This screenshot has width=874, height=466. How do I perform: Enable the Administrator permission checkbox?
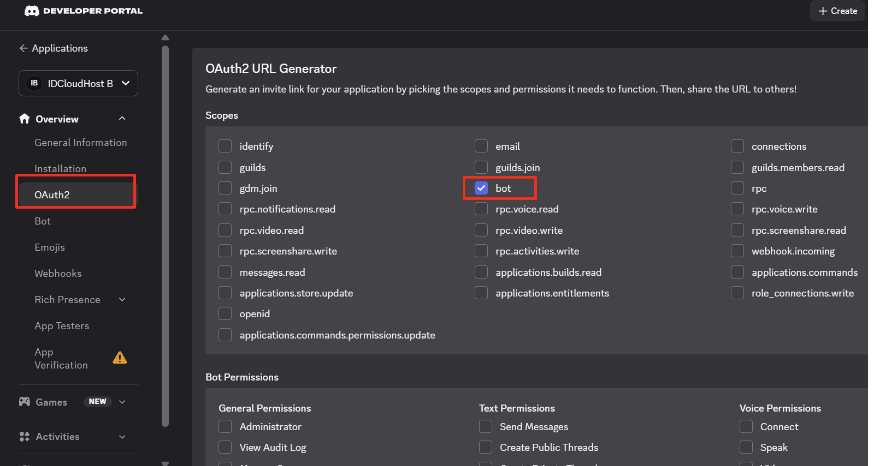pos(225,426)
